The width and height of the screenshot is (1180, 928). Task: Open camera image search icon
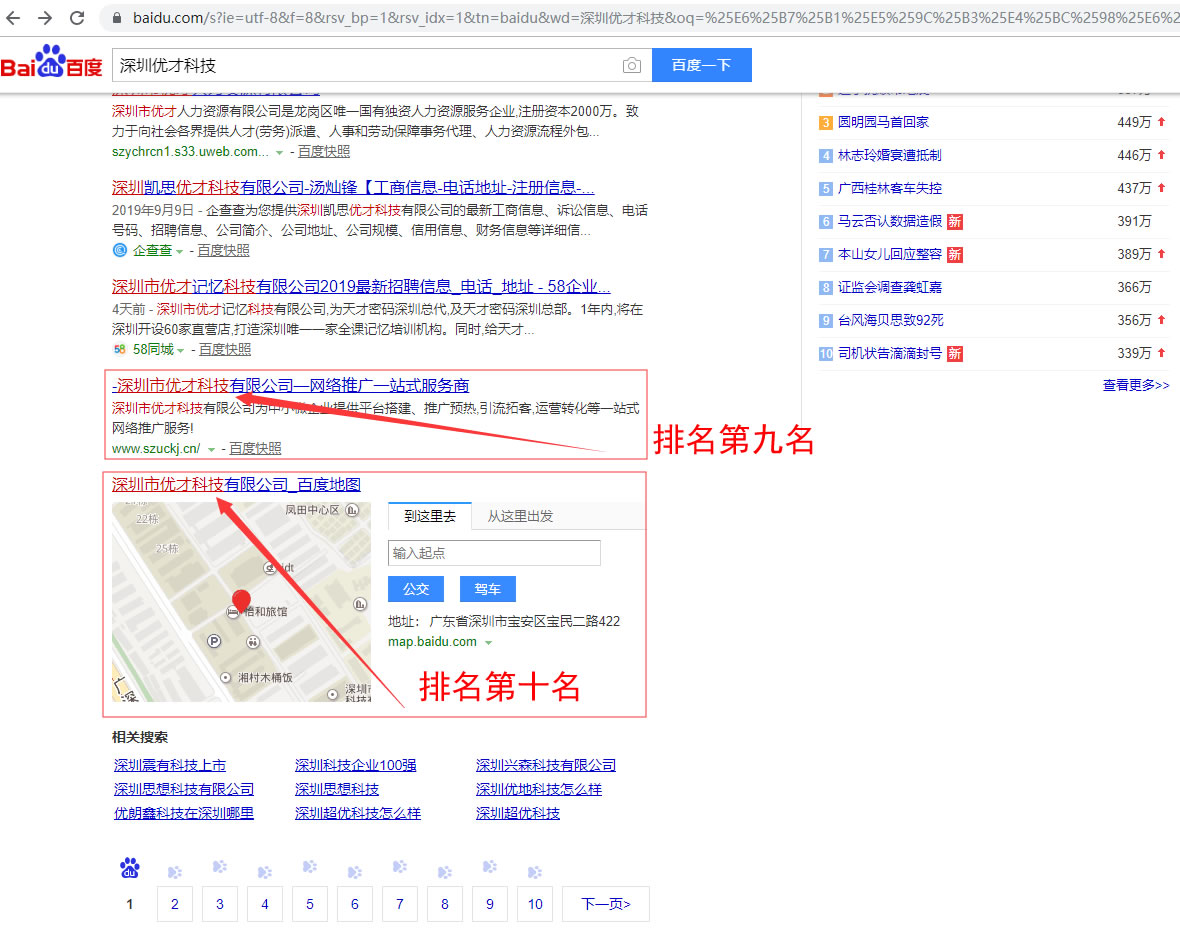point(631,66)
